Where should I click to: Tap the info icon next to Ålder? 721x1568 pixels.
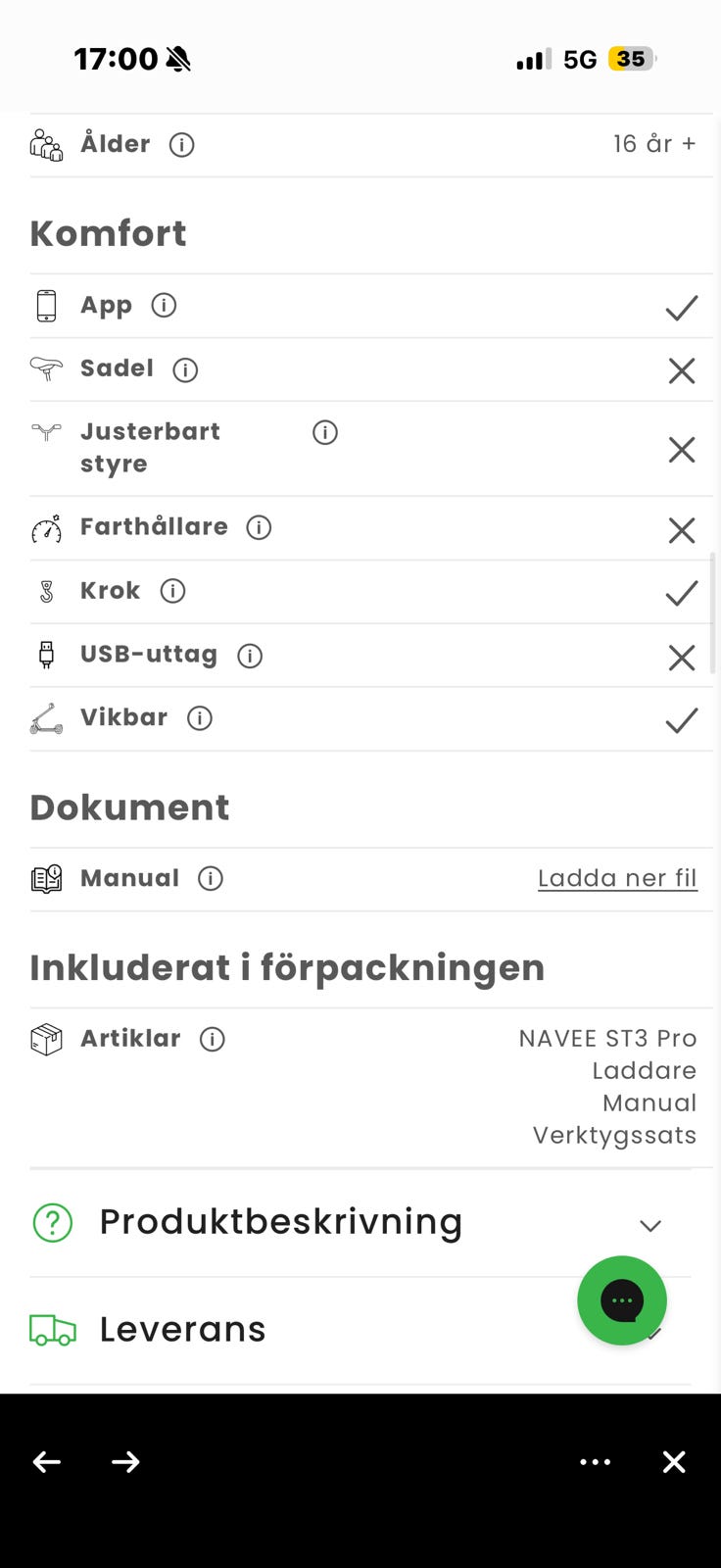(x=181, y=145)
